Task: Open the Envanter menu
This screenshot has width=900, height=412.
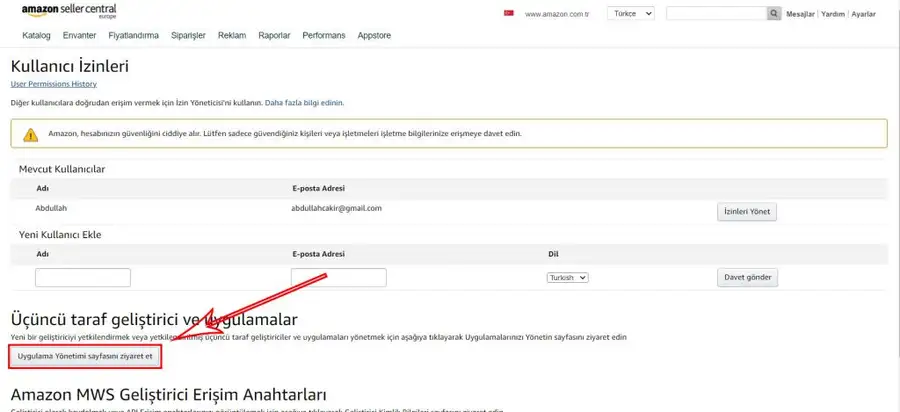Action: 79,36
